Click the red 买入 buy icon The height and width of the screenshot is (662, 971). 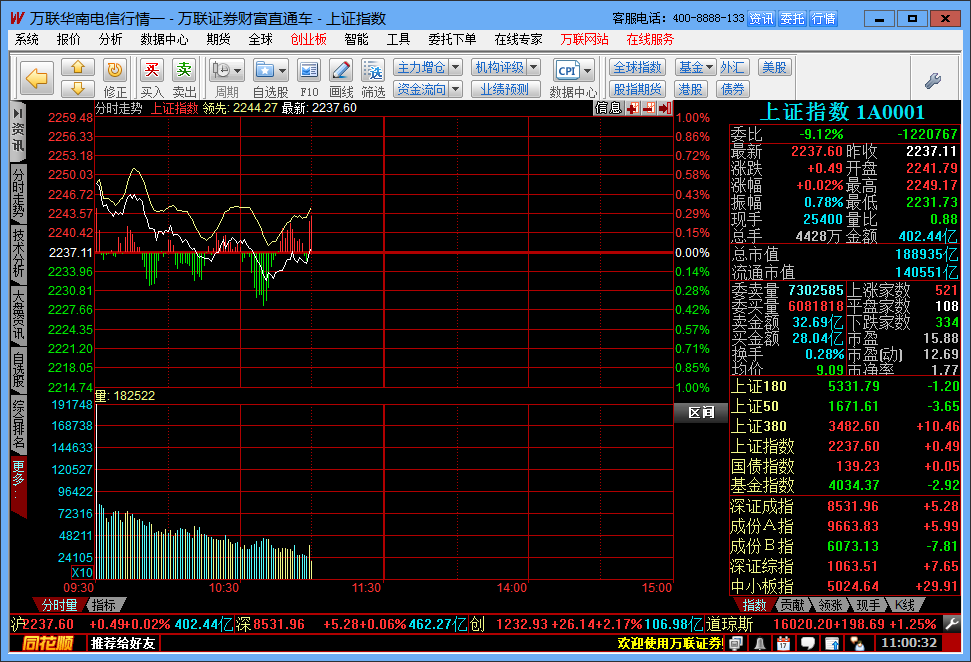152,70
